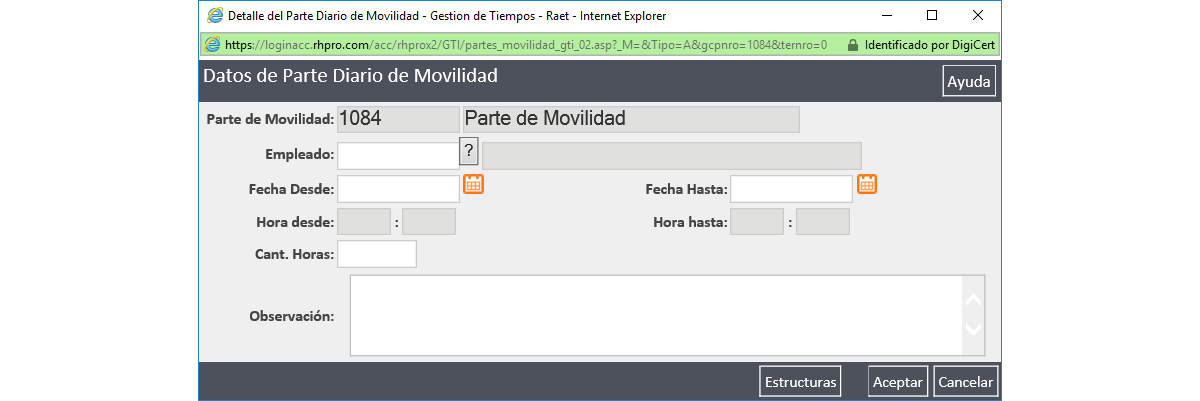Click the Parte de Movilidad number 1084 field
Screen dimensions: 1200x401
[x=398, y=119]
